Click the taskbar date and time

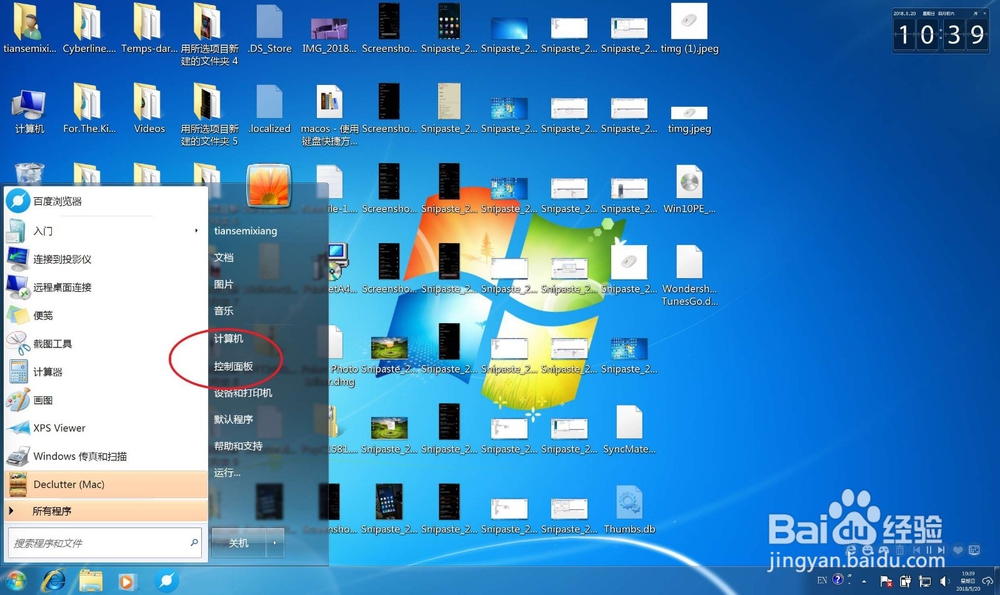[969, 580]
